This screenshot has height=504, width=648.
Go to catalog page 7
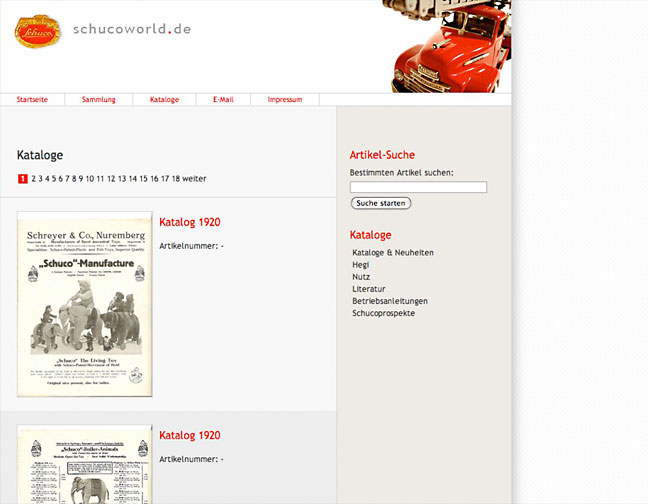point(67,179)
